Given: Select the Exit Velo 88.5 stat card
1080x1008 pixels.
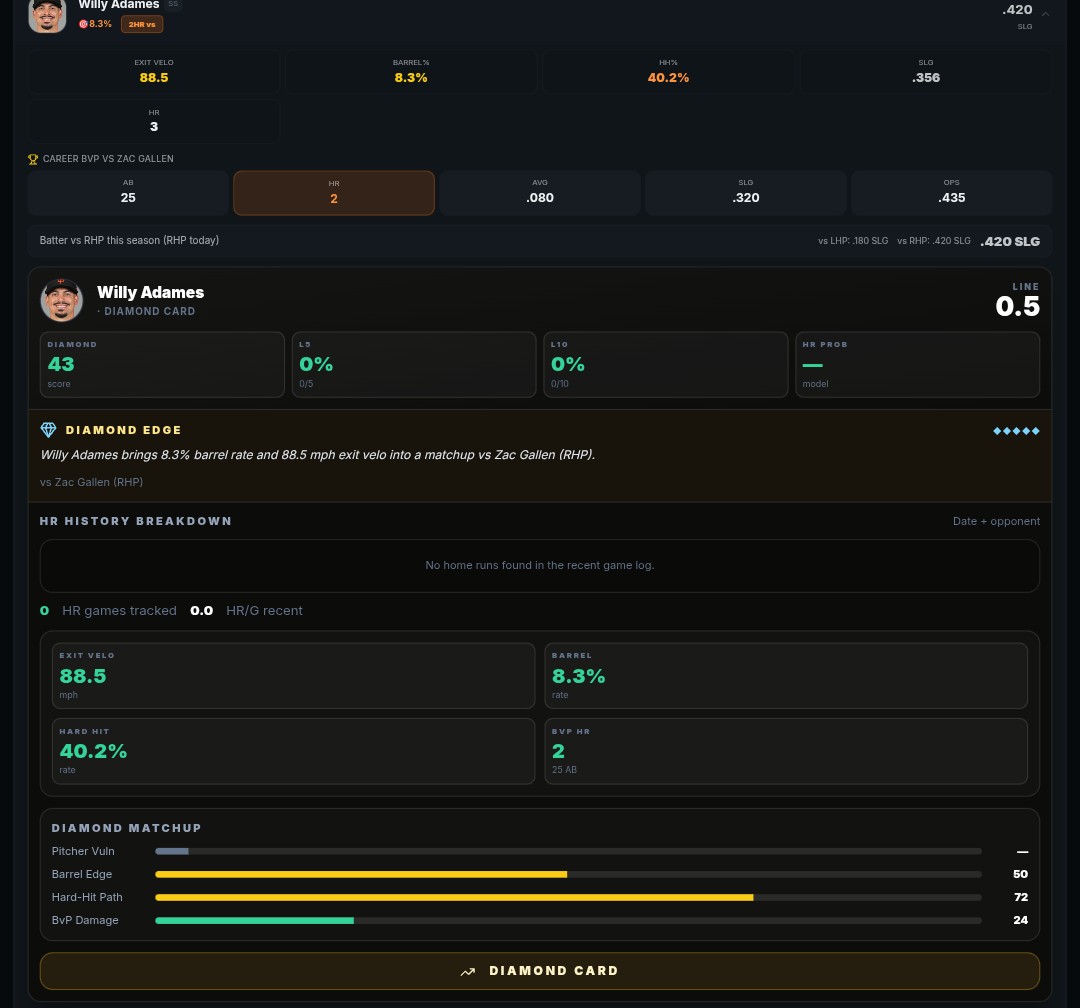Looking at the screenshot, I should (x=154, y=71).
